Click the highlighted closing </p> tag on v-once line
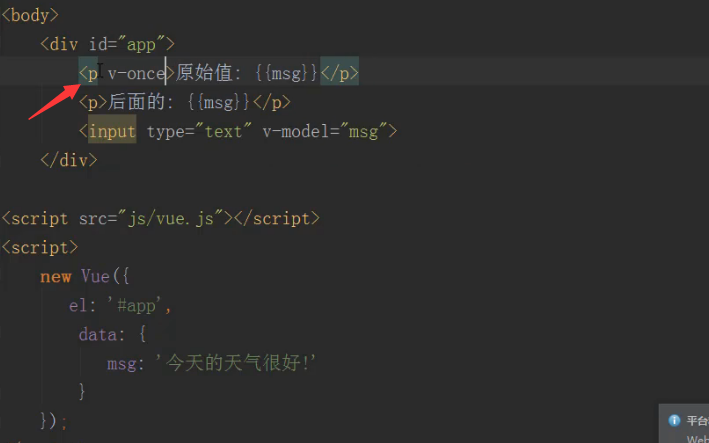 [x=339, y=73]
